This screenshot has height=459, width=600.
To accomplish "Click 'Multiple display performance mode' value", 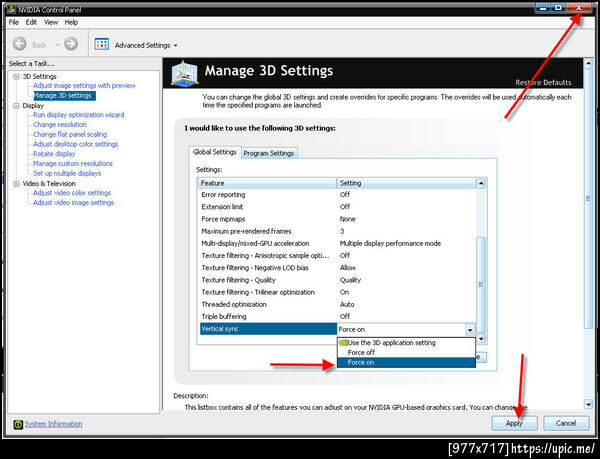I will 390,244.
